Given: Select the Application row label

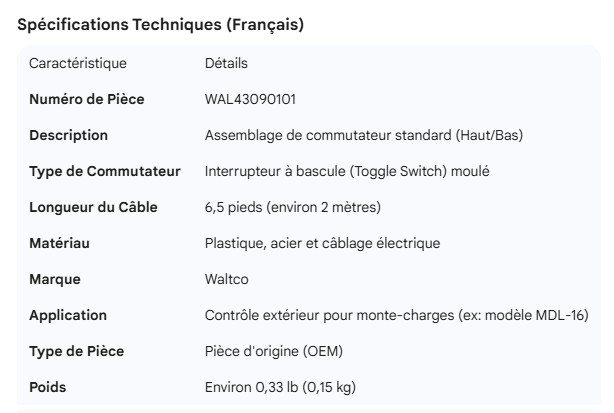Looking at the screenshot, I should point(68,315).
